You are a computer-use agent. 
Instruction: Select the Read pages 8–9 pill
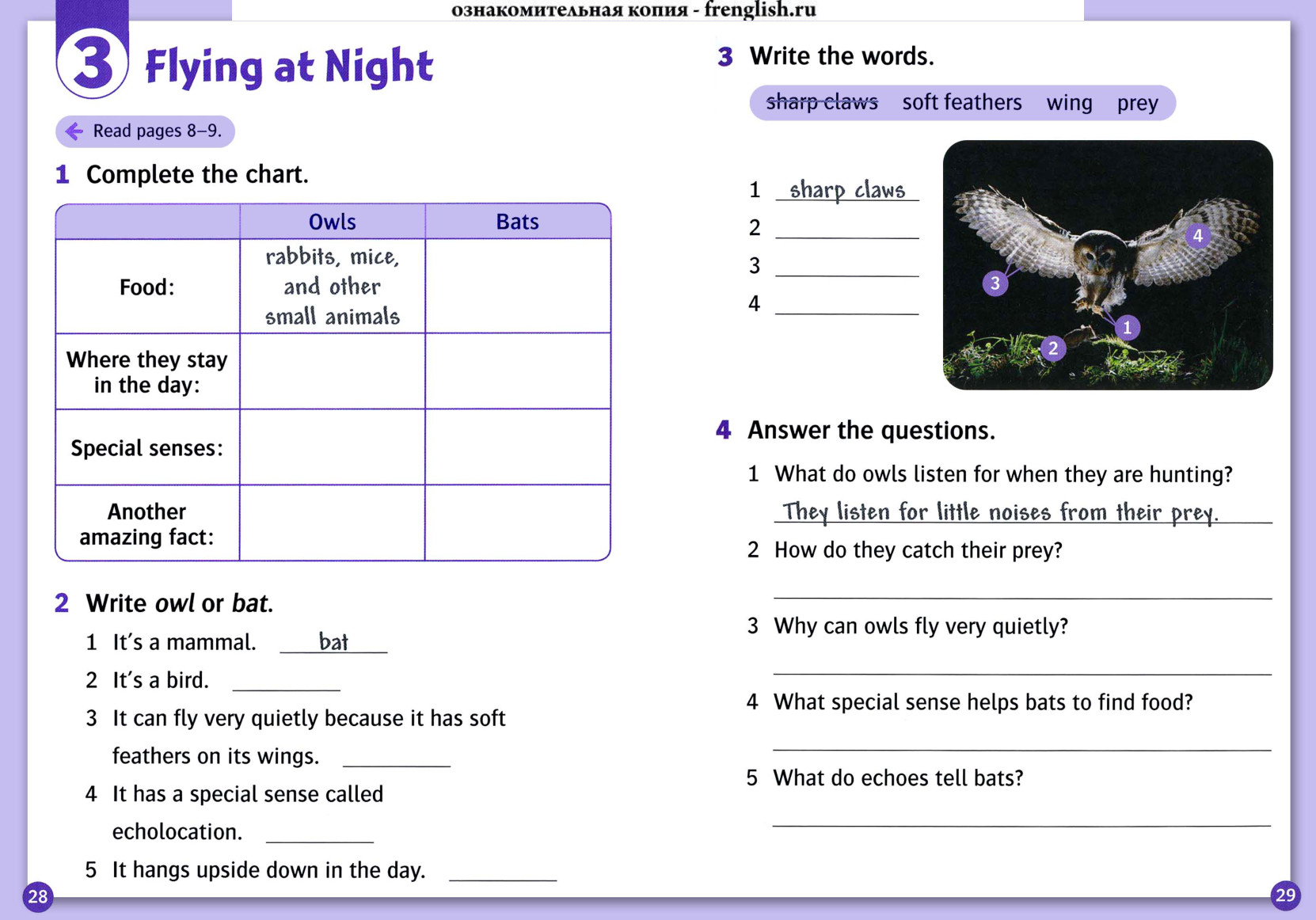click(x=145, y=131)
